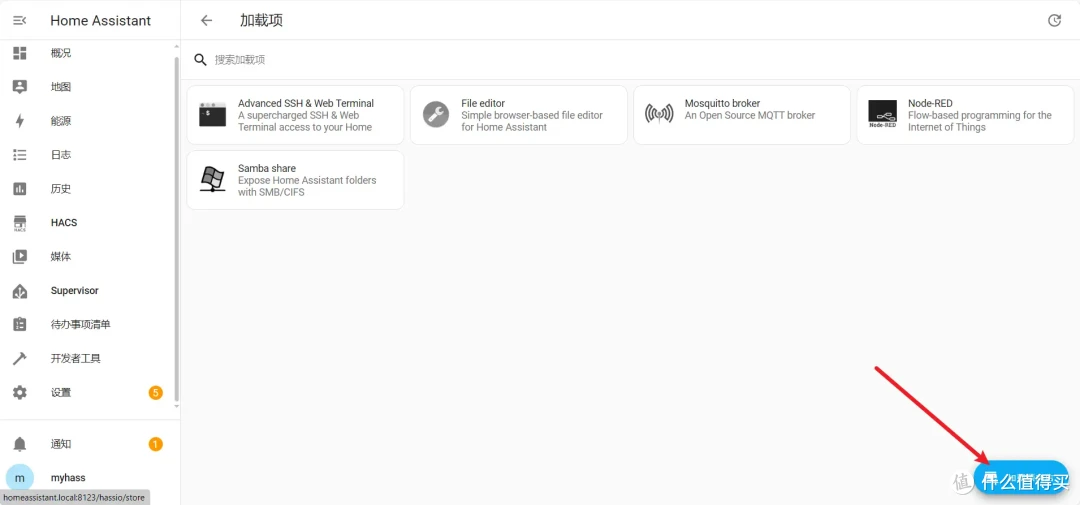Click the myhass profile name
The width and height of the screenshot is (1080, 505).
click(68, 477)
